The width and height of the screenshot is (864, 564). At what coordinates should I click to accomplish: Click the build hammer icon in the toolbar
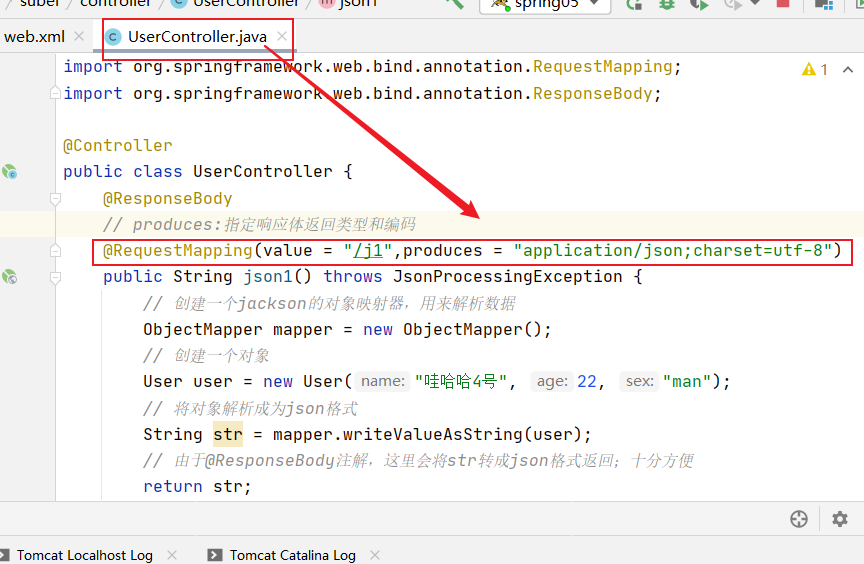(x=455, y=4)
